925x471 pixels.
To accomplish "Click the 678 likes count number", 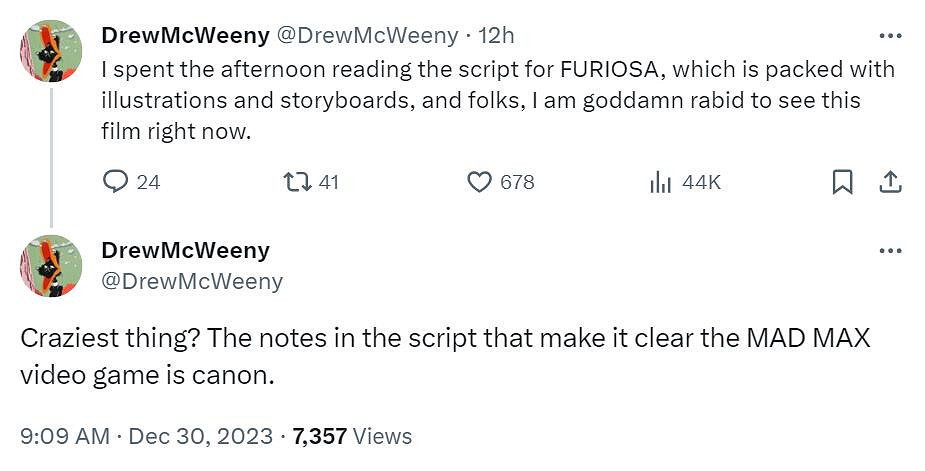I will (x=517, y=182).
